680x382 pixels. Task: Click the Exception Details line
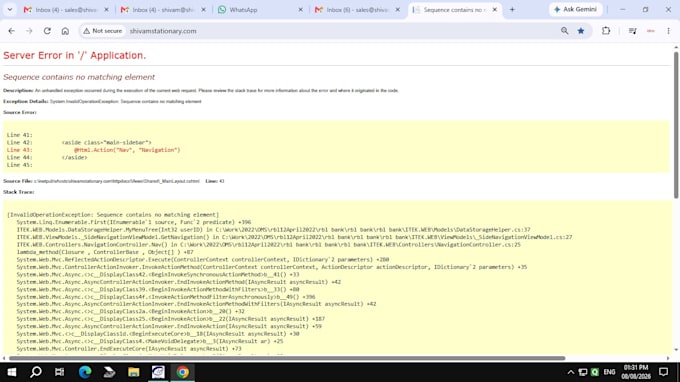coord(102,101)
